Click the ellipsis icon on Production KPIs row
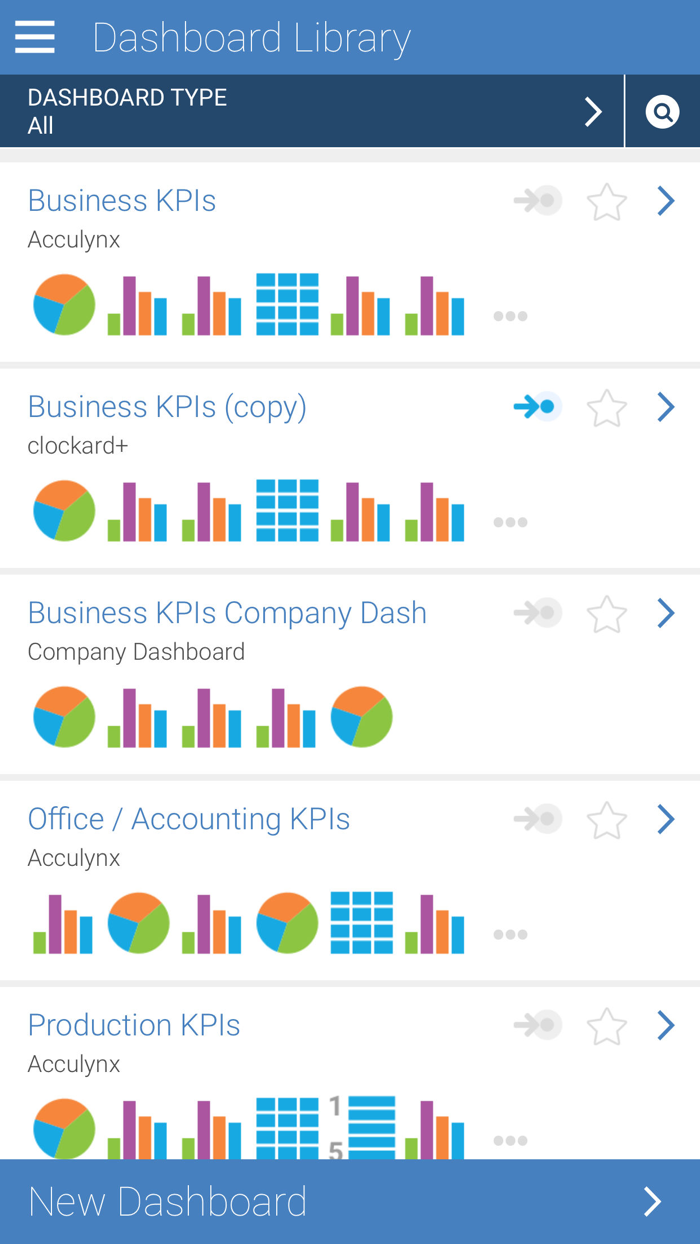The width and height of the screenshot is (700, 1244). tap(511, 1140)
